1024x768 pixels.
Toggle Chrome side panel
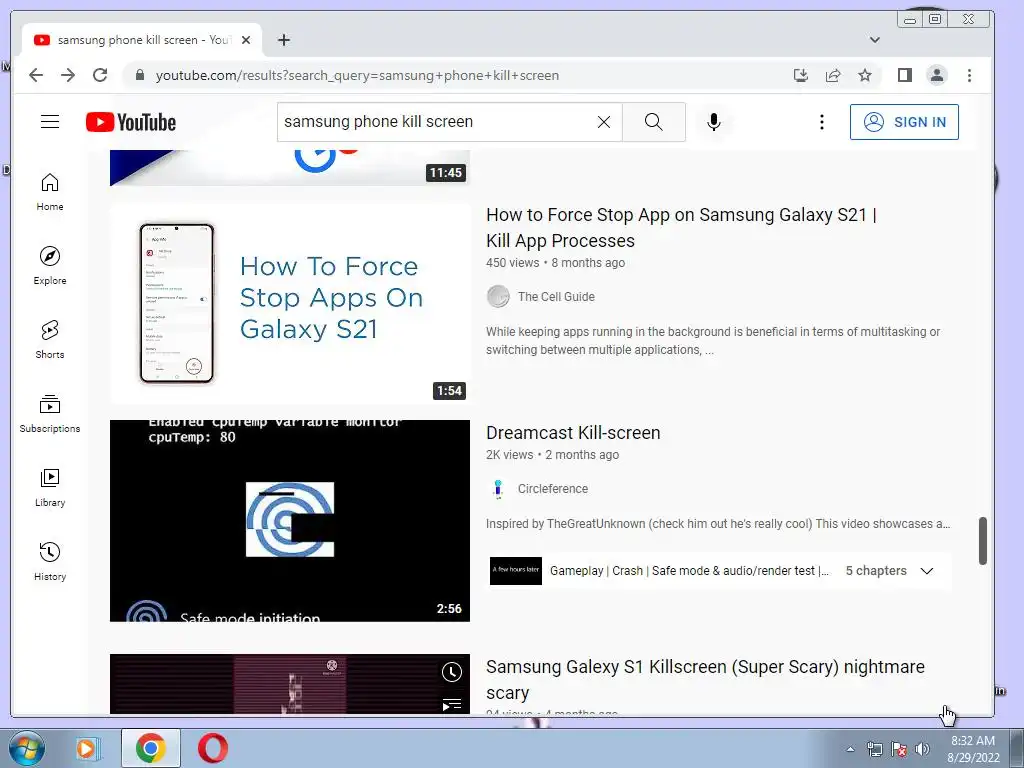tap(904, 75)
